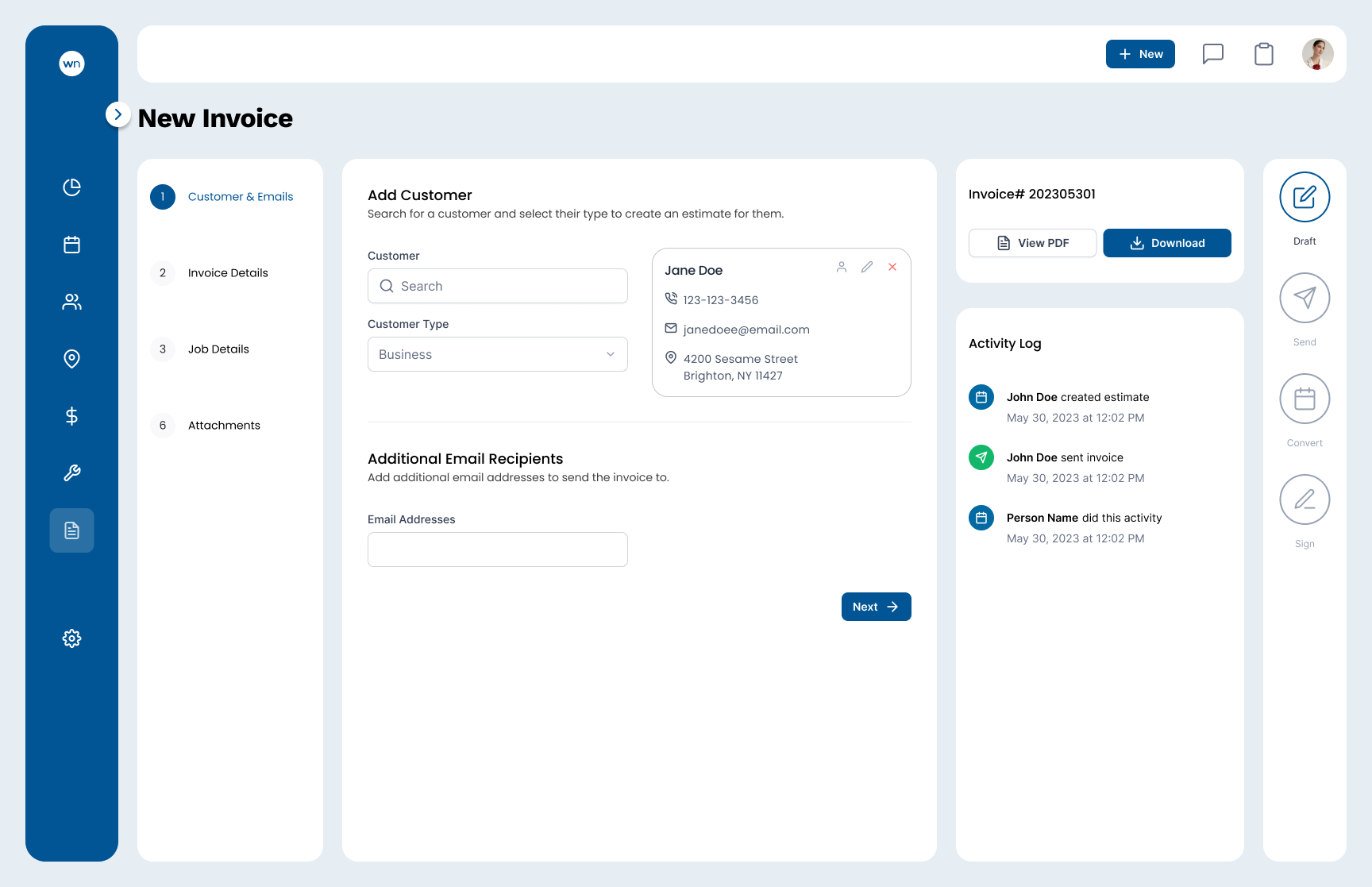Open the clipboard icon in top bar
The width and height of the screenshot is (1372, 887).
(x=1264, y=54)
